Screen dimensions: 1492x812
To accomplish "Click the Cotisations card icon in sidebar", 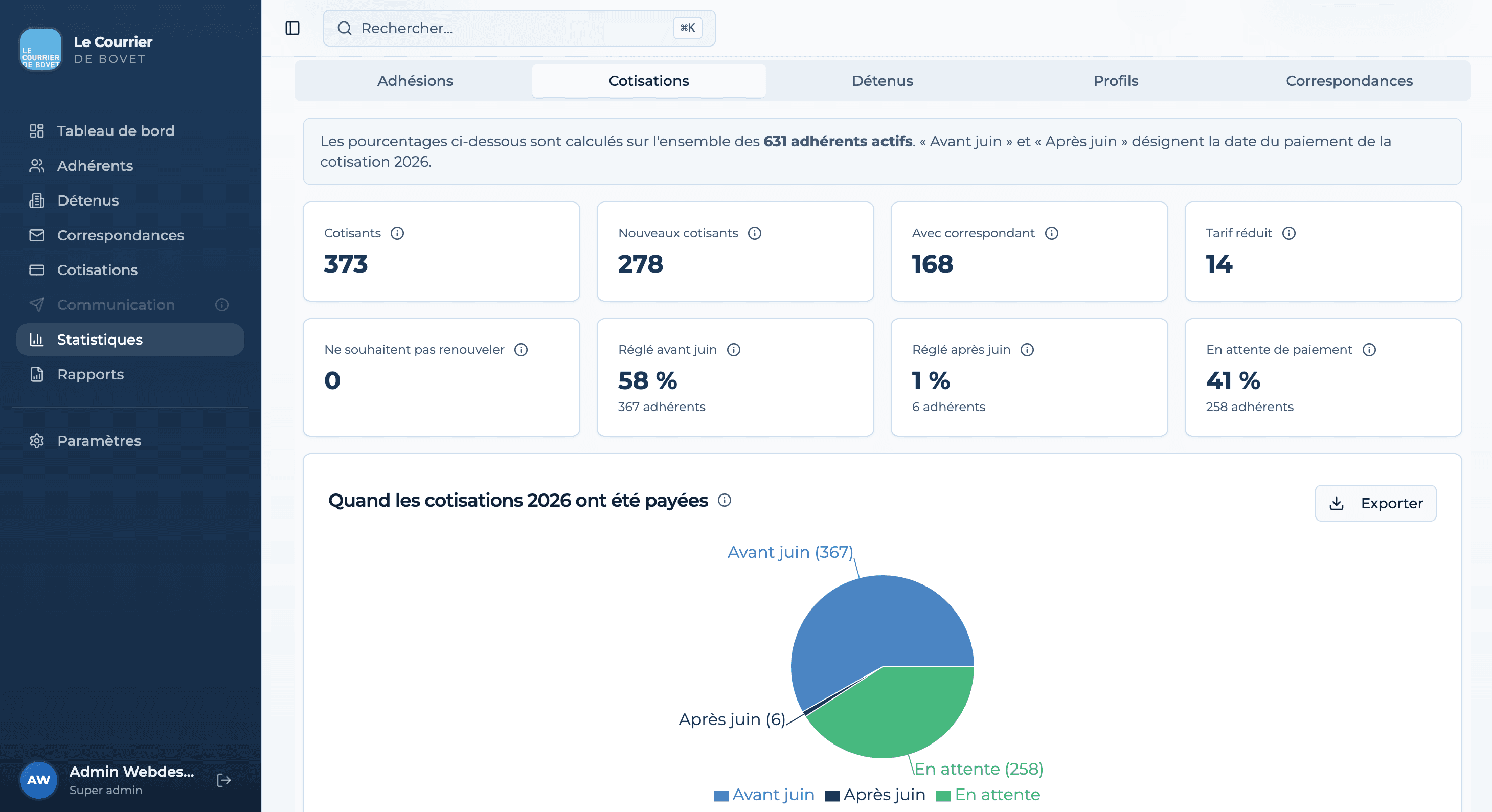I will pyautogui.click(x=36, y=270).
